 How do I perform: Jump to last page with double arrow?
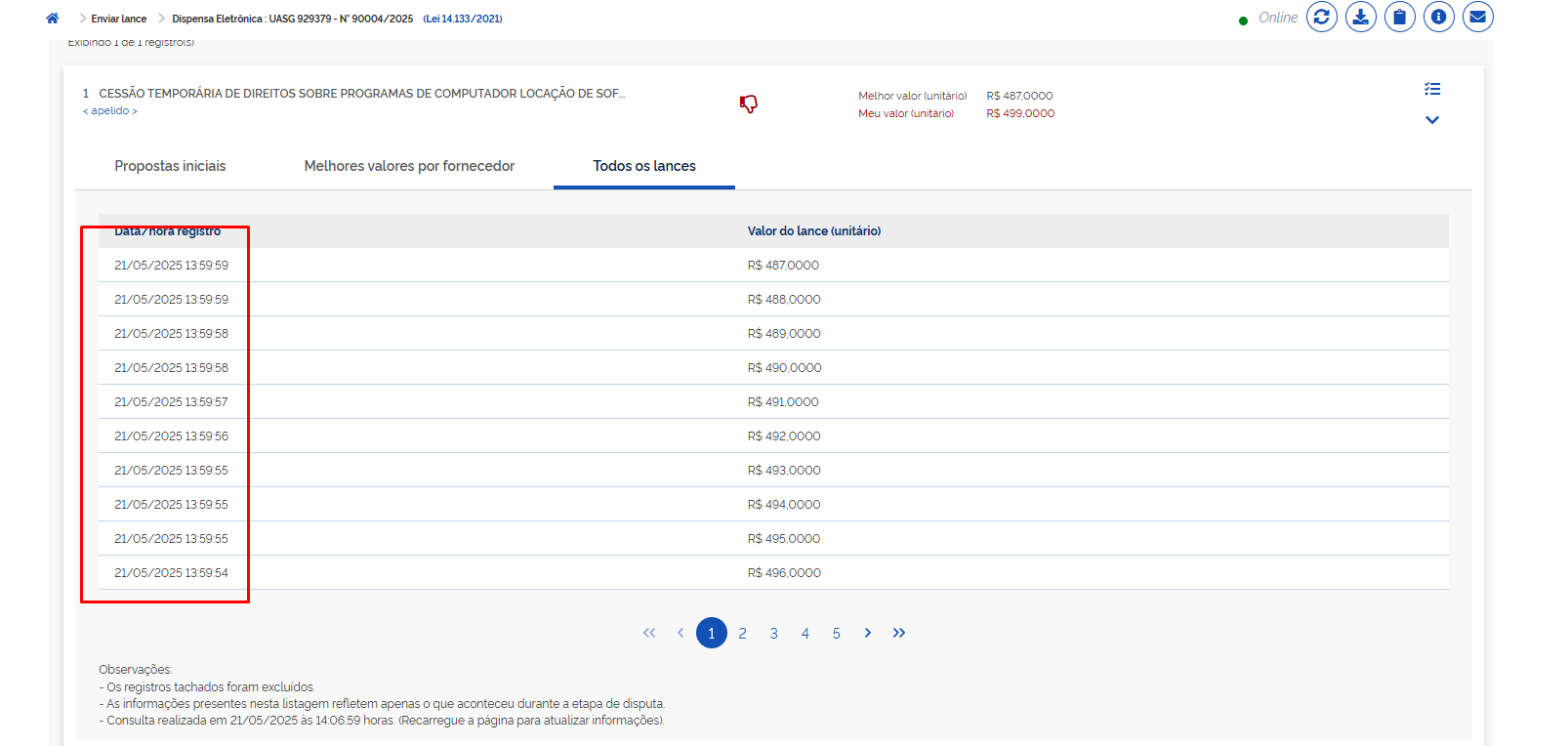(x=899, y=633)
